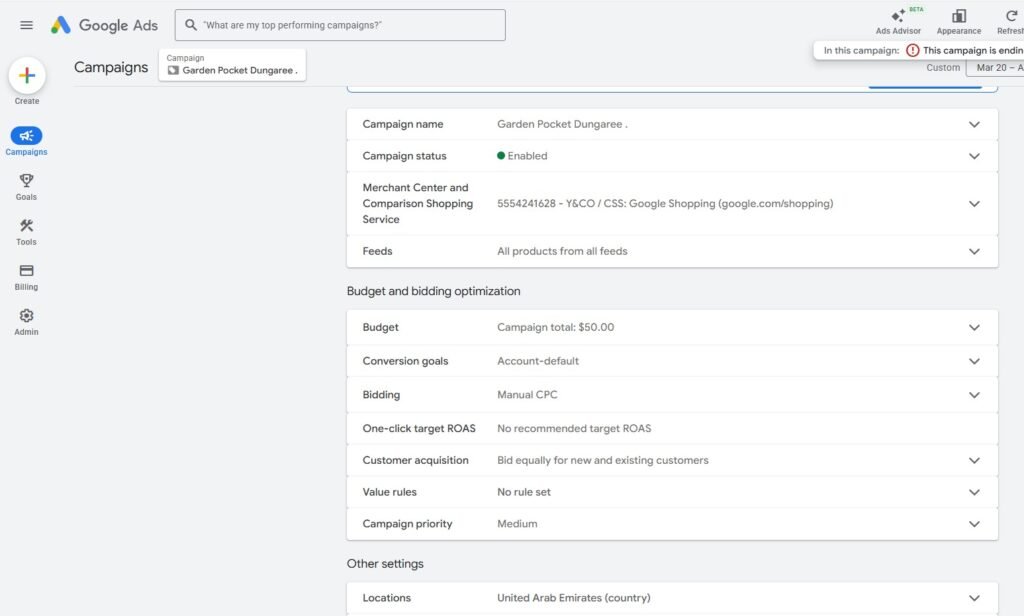
Task: Click 'This campaign is ending' notice
Action: pos(972,50)
